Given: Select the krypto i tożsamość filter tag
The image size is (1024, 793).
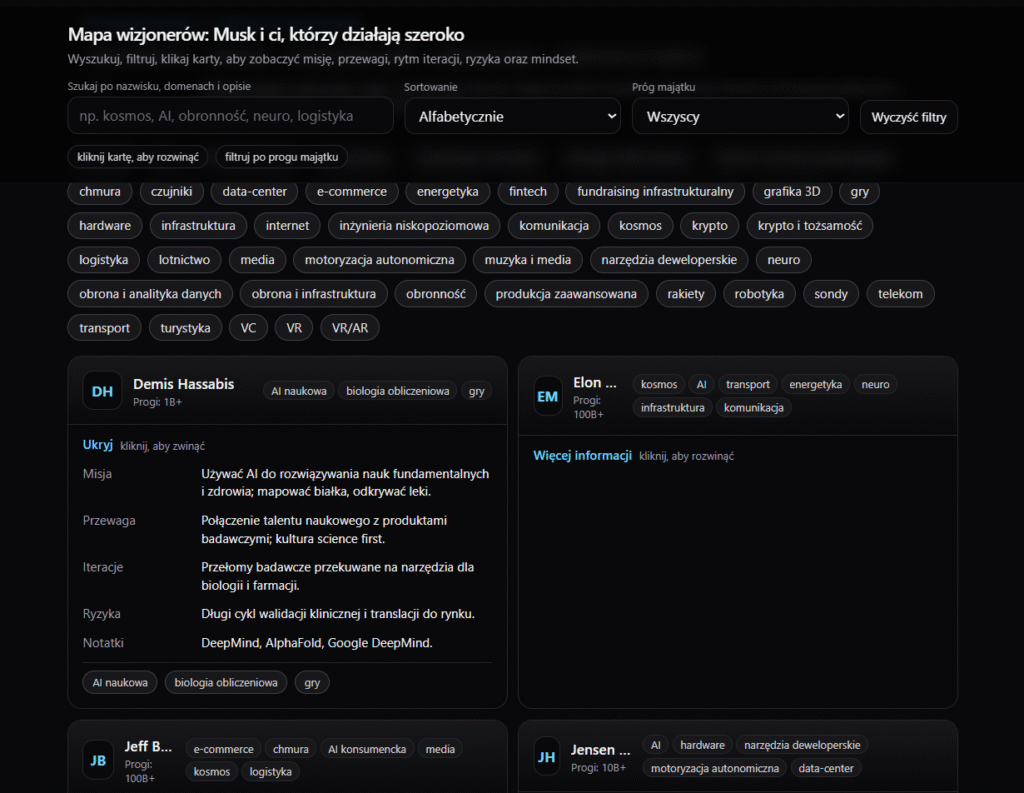Looking at the screenshot, I should click(x=810, y=225).
